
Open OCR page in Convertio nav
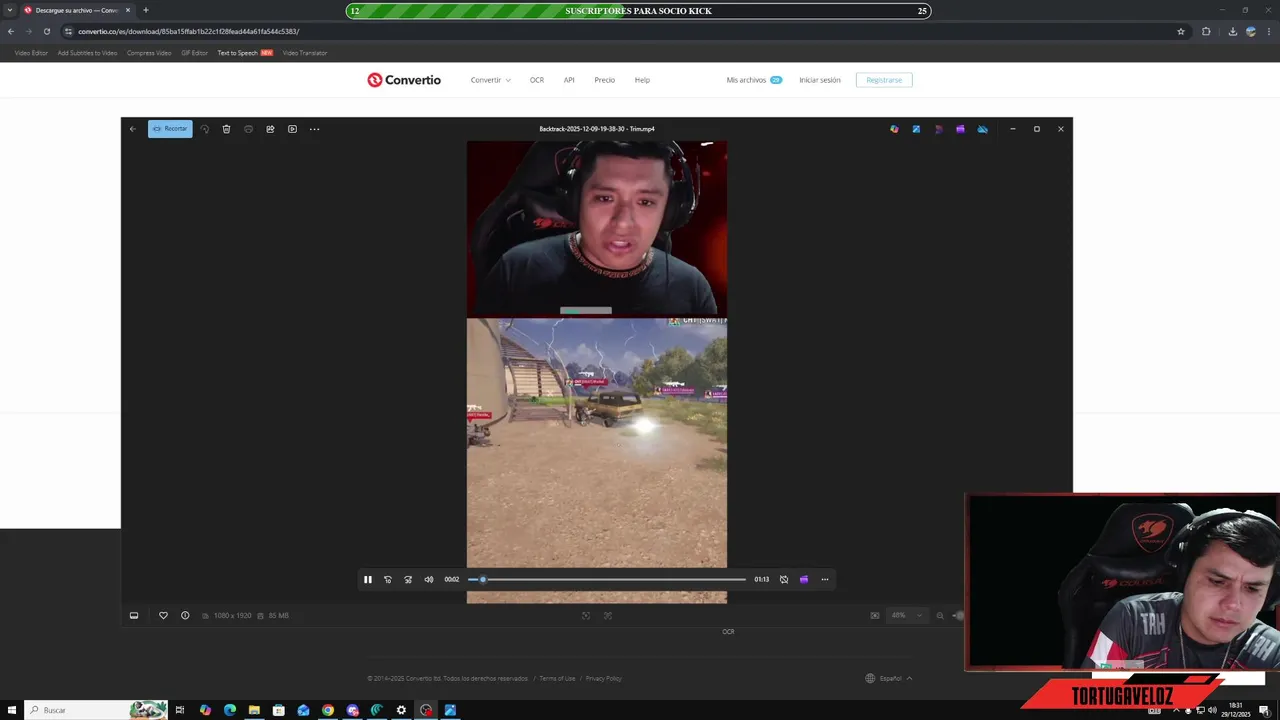tap(537, 80)
